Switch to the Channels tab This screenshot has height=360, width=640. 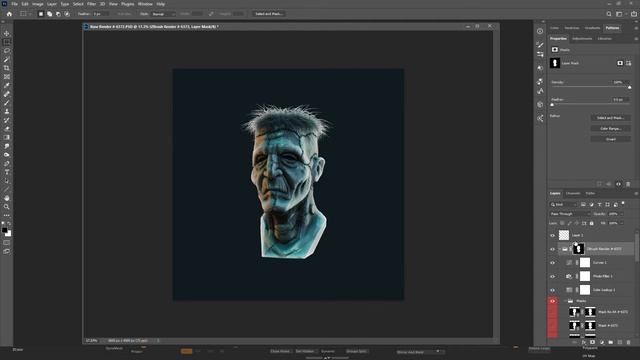coord(573,193)
